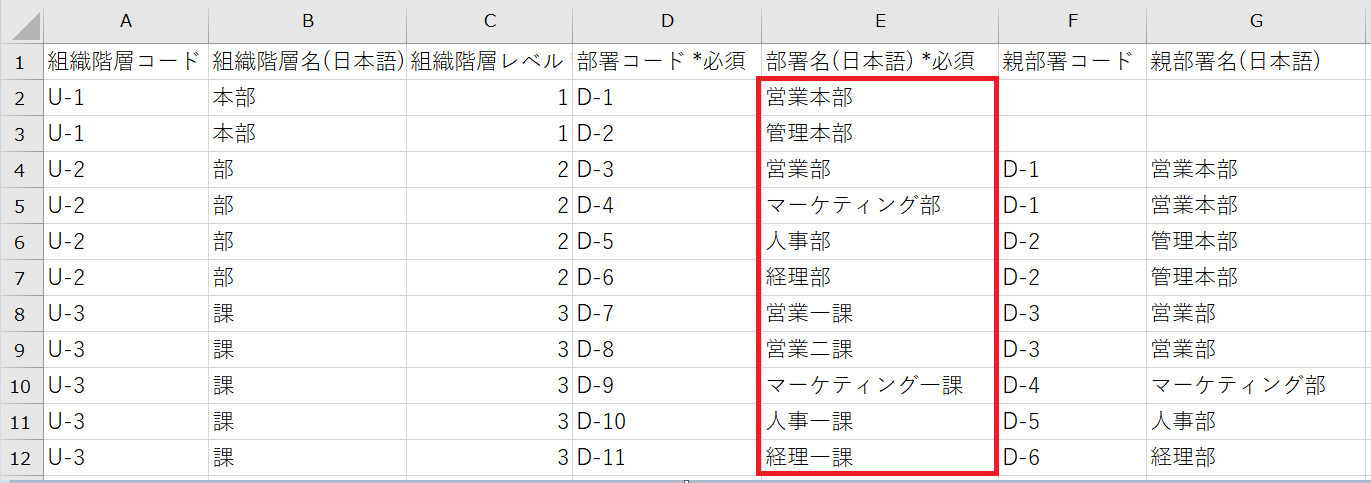Select cell B3 containing 本部
This screenshot has width=1371, height=483.
coord(307,134)
